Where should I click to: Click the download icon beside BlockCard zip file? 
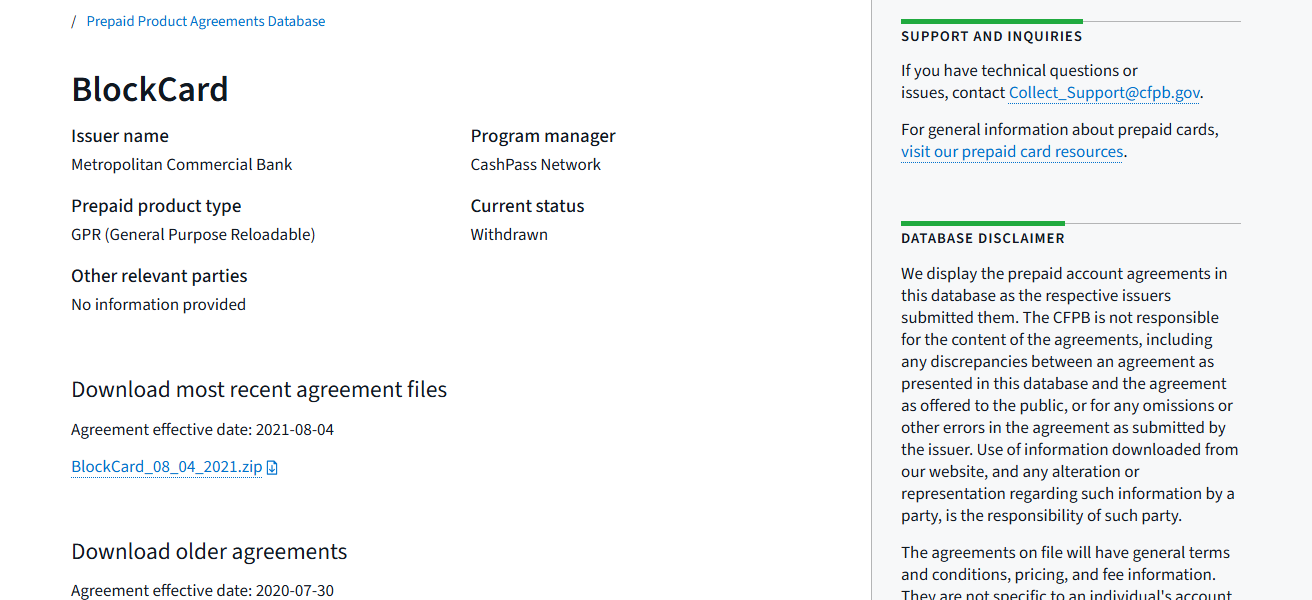click(272, 467)
